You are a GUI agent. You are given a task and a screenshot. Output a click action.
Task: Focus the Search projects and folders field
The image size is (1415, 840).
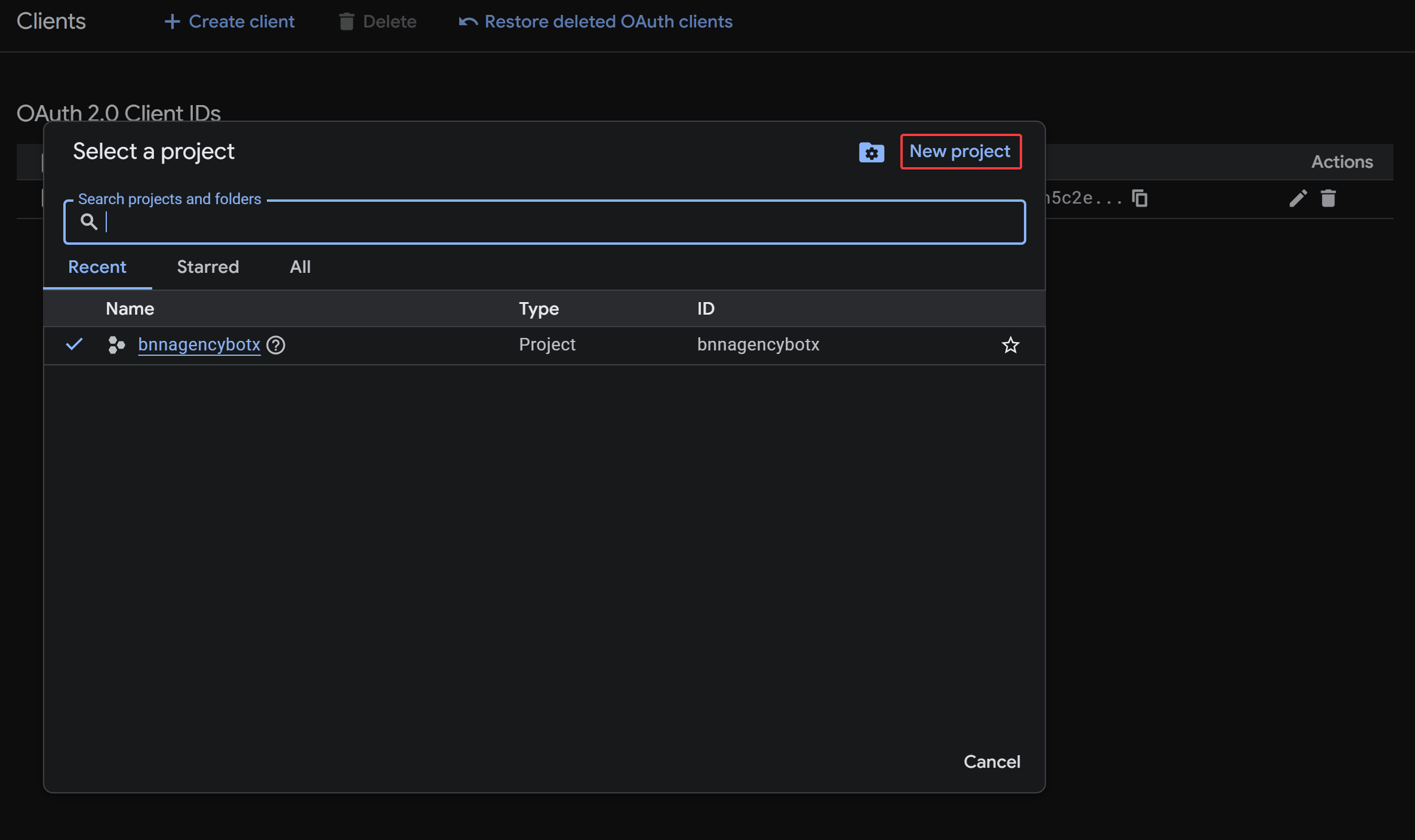pos(545,222)
